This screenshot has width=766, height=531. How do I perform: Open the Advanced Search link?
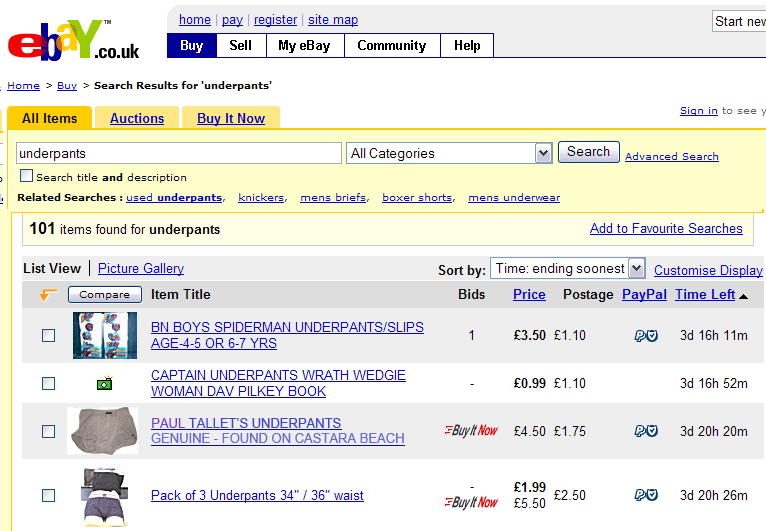click(x=672, y=156)
